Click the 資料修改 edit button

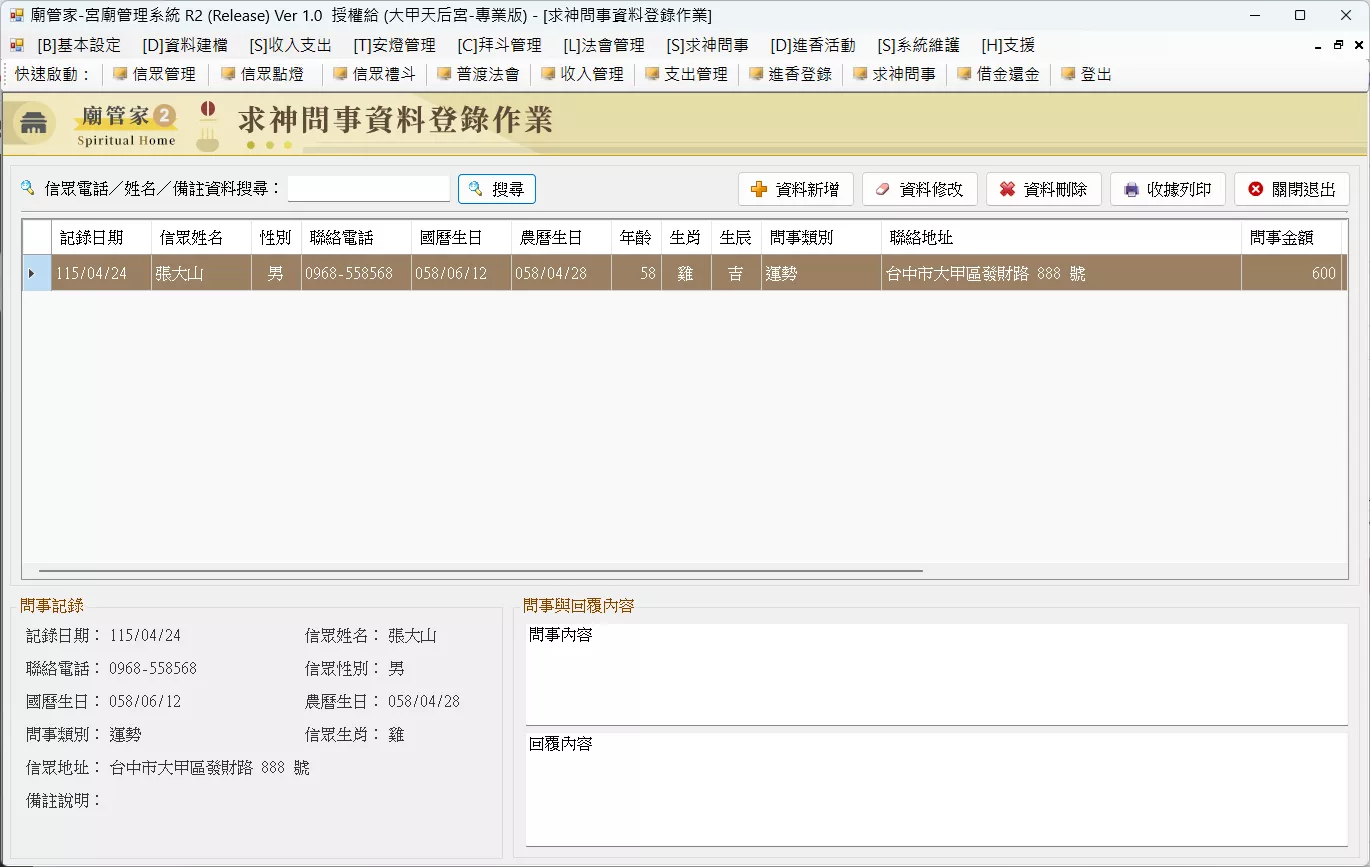(x=920, y=189)
